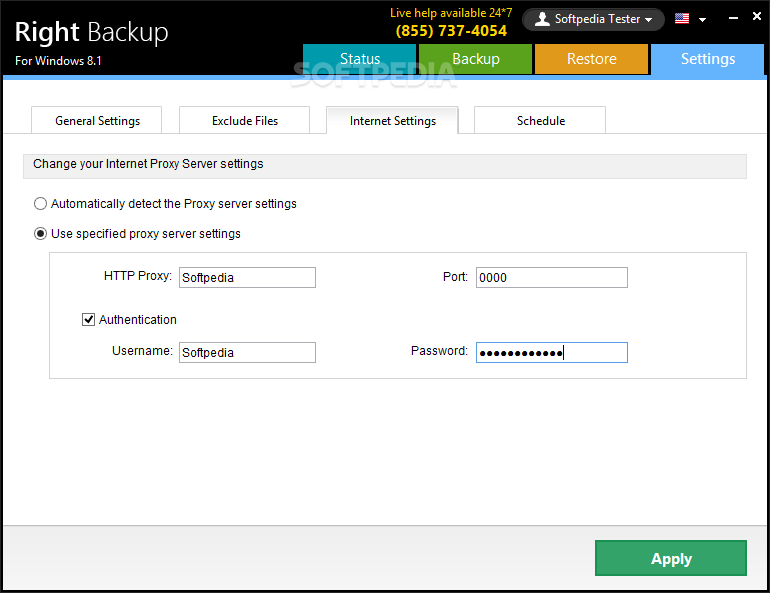Switch to the Status tab
Image resolution: width=770 pixels, height=593 pixels.
[359, 59]
